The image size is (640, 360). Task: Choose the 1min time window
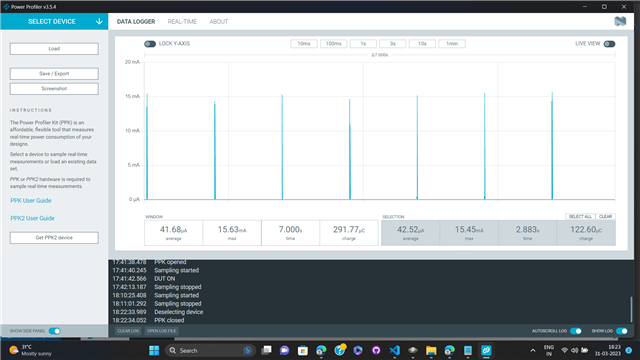click(452, 44)
